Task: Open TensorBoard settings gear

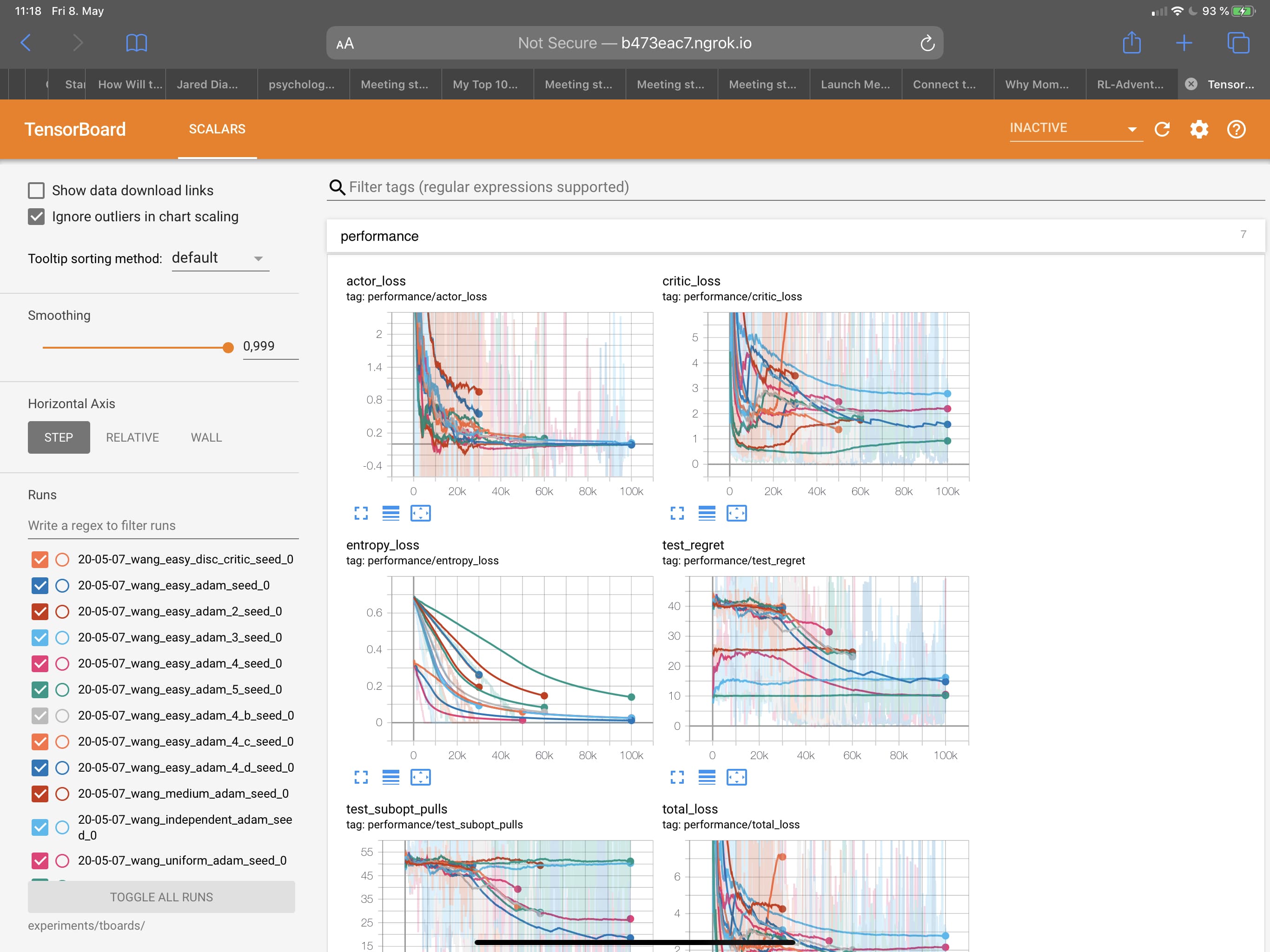Action: click(x=1199, y=129)
